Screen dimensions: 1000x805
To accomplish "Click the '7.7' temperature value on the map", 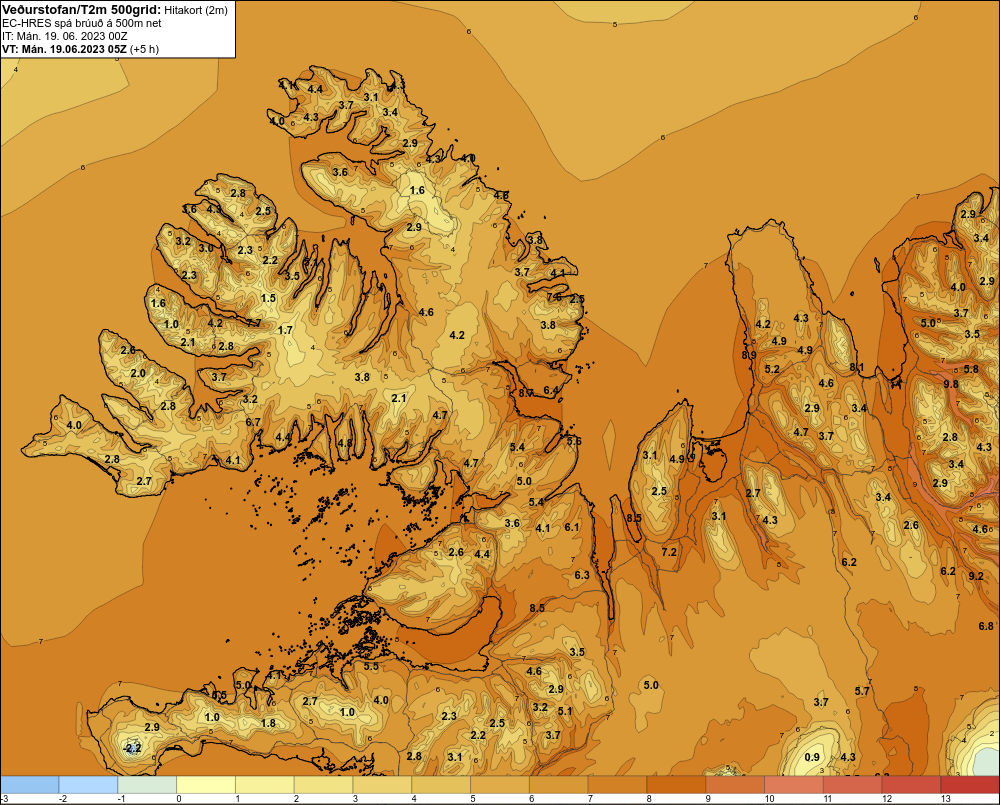I will coord(254,323).
